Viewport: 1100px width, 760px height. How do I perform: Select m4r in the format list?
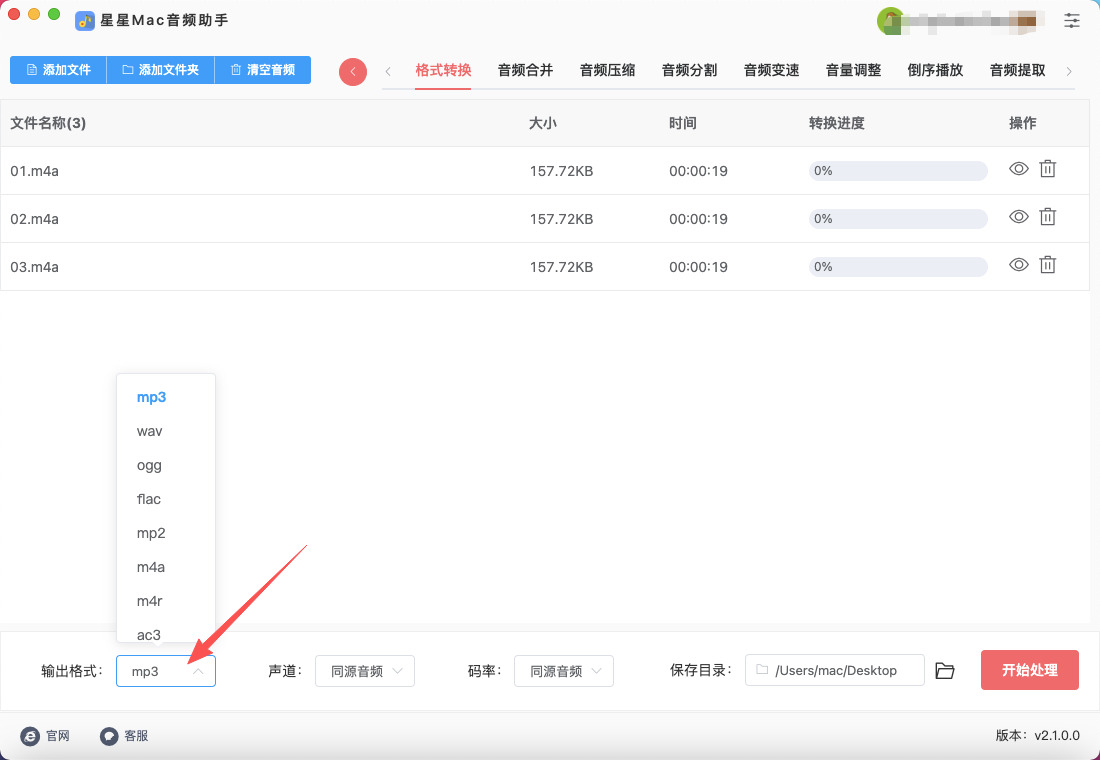point(166,601)
